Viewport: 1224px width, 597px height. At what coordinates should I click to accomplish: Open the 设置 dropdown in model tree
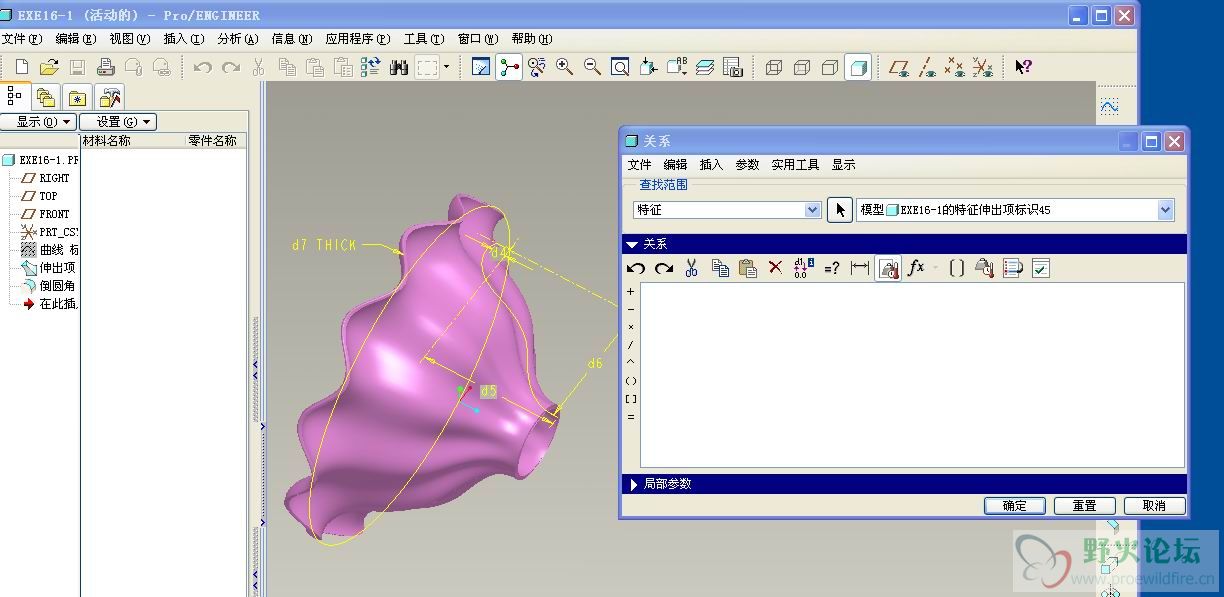[118, 122]
